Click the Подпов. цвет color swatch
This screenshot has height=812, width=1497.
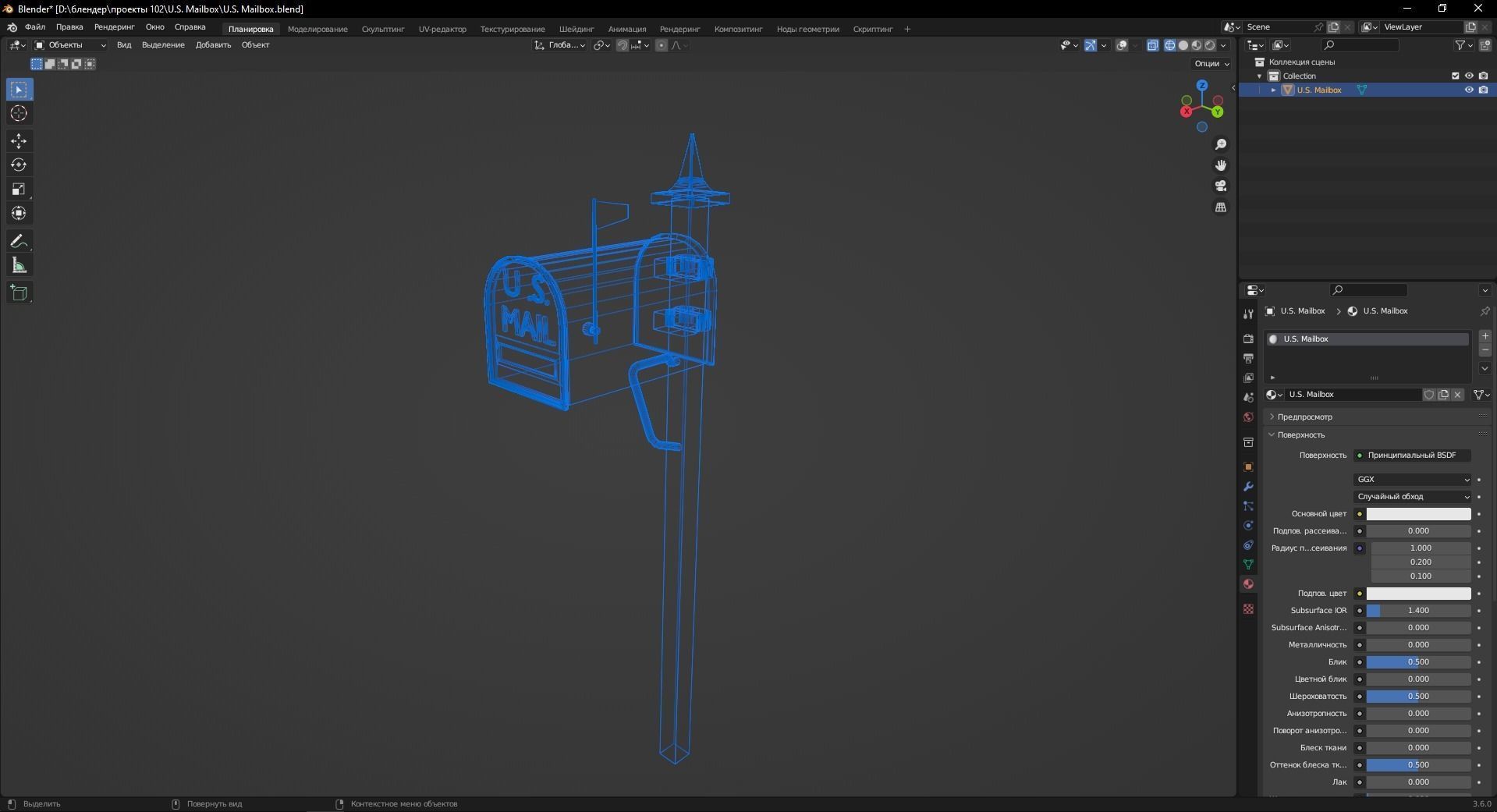click(x=1418, y=594)
